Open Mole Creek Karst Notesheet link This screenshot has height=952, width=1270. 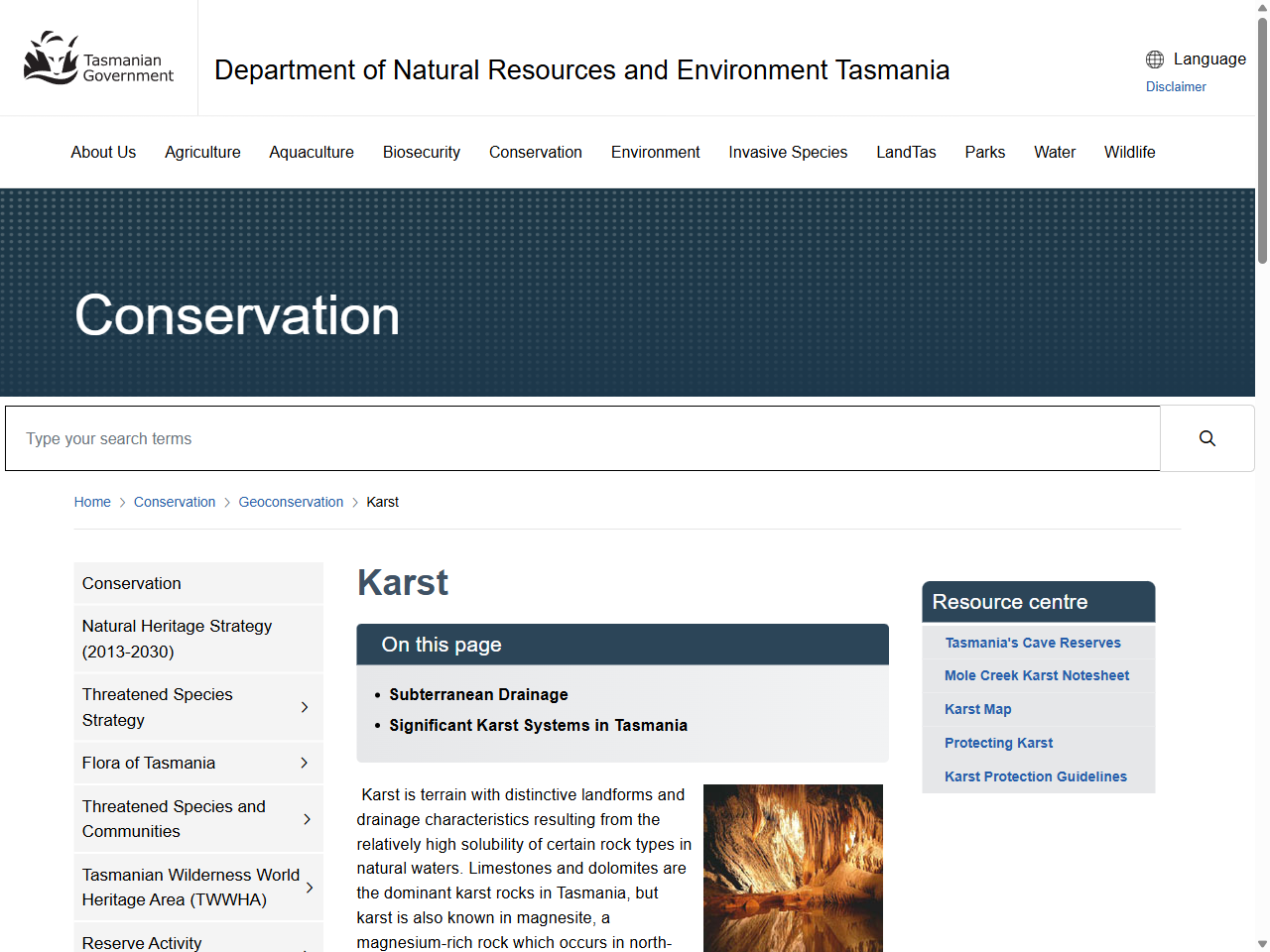point(1037,675)
